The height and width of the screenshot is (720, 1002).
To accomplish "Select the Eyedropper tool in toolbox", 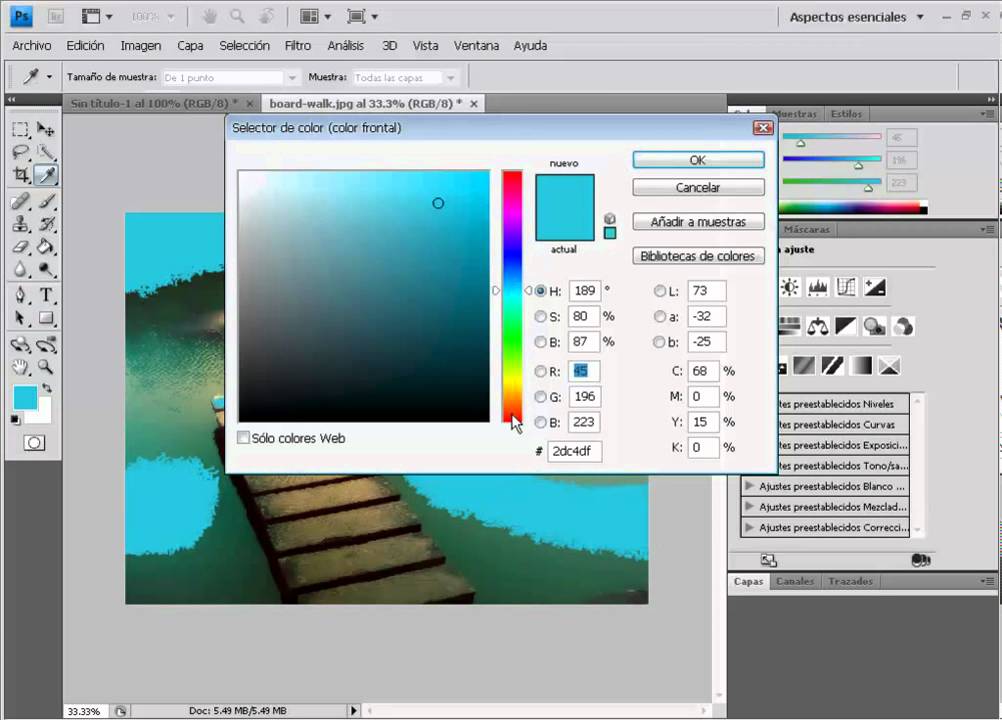I will pos(45,174).
